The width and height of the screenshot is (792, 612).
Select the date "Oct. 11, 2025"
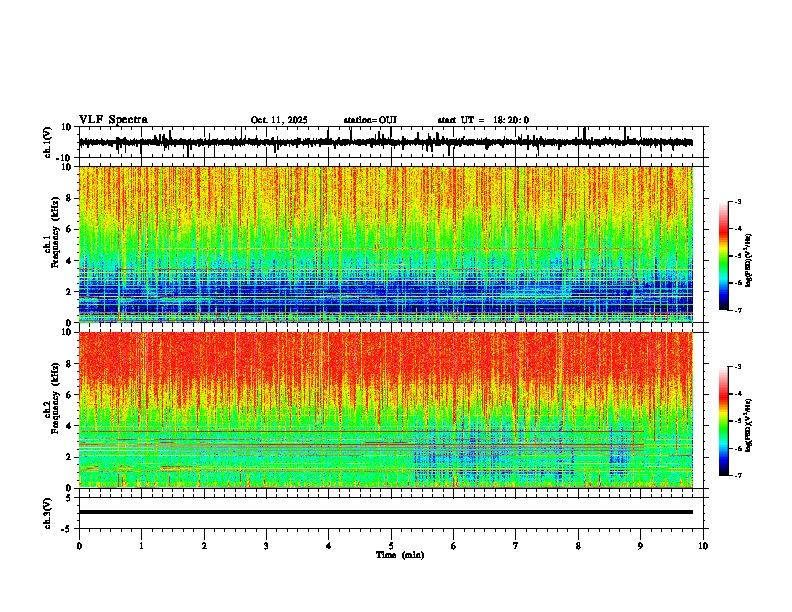coord(279,120)
